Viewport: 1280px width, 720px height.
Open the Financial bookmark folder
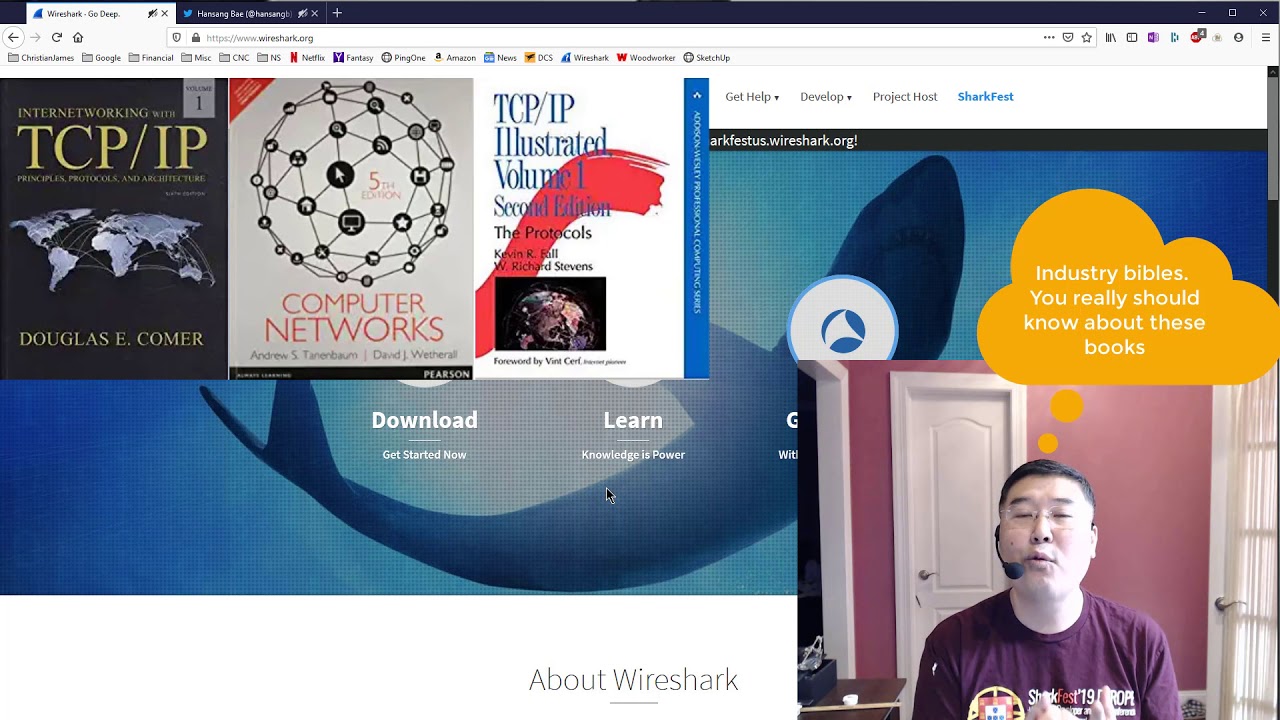tap(150, 58)
